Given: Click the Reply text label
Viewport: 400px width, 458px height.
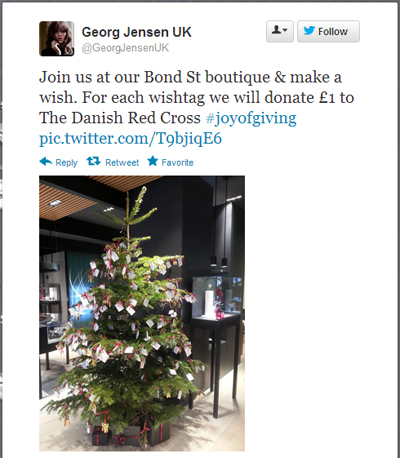Looking at the screenshot, I should click(x=66, y=163).
